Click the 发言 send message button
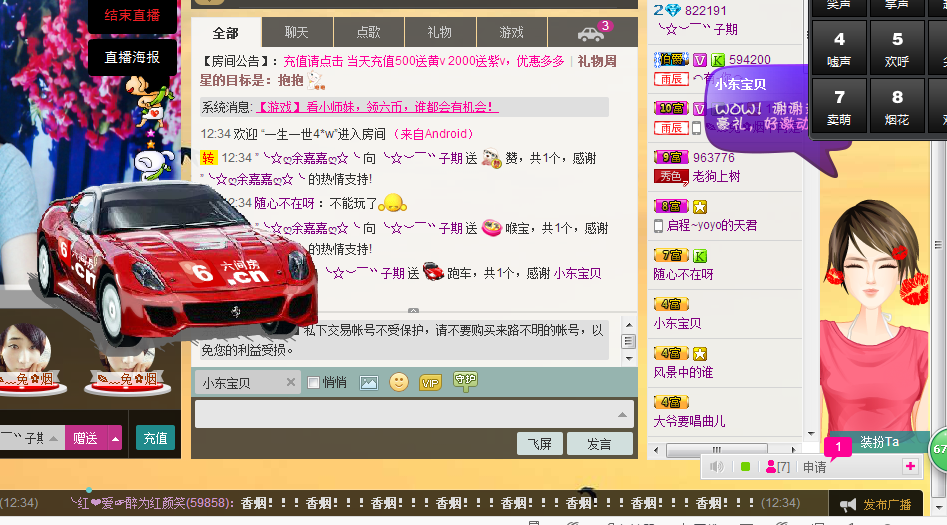 coord(600,444)
